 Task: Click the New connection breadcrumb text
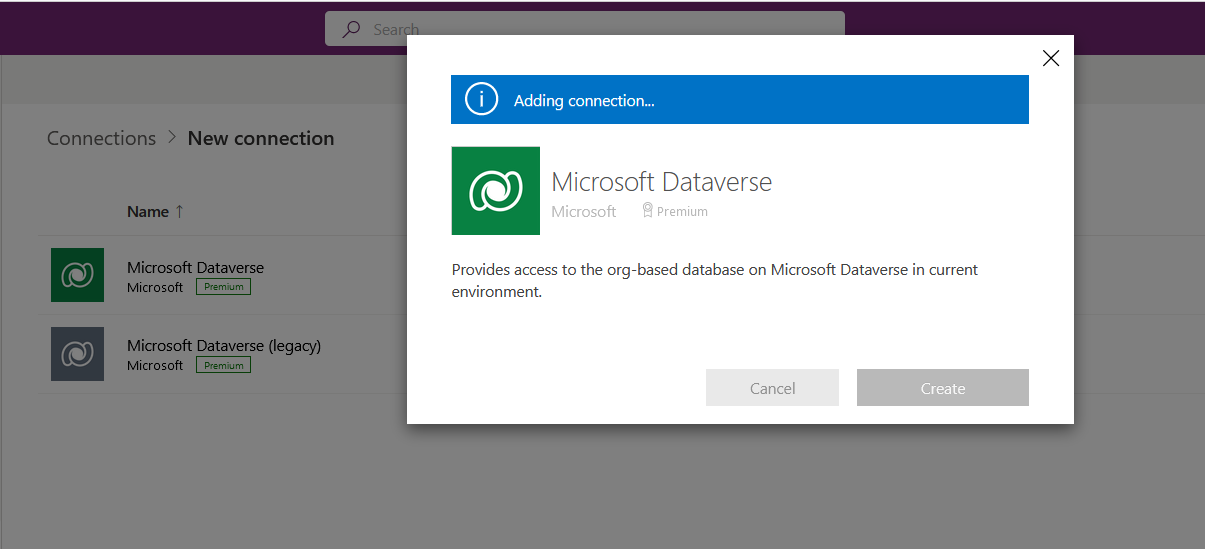[x=261, y=138]
